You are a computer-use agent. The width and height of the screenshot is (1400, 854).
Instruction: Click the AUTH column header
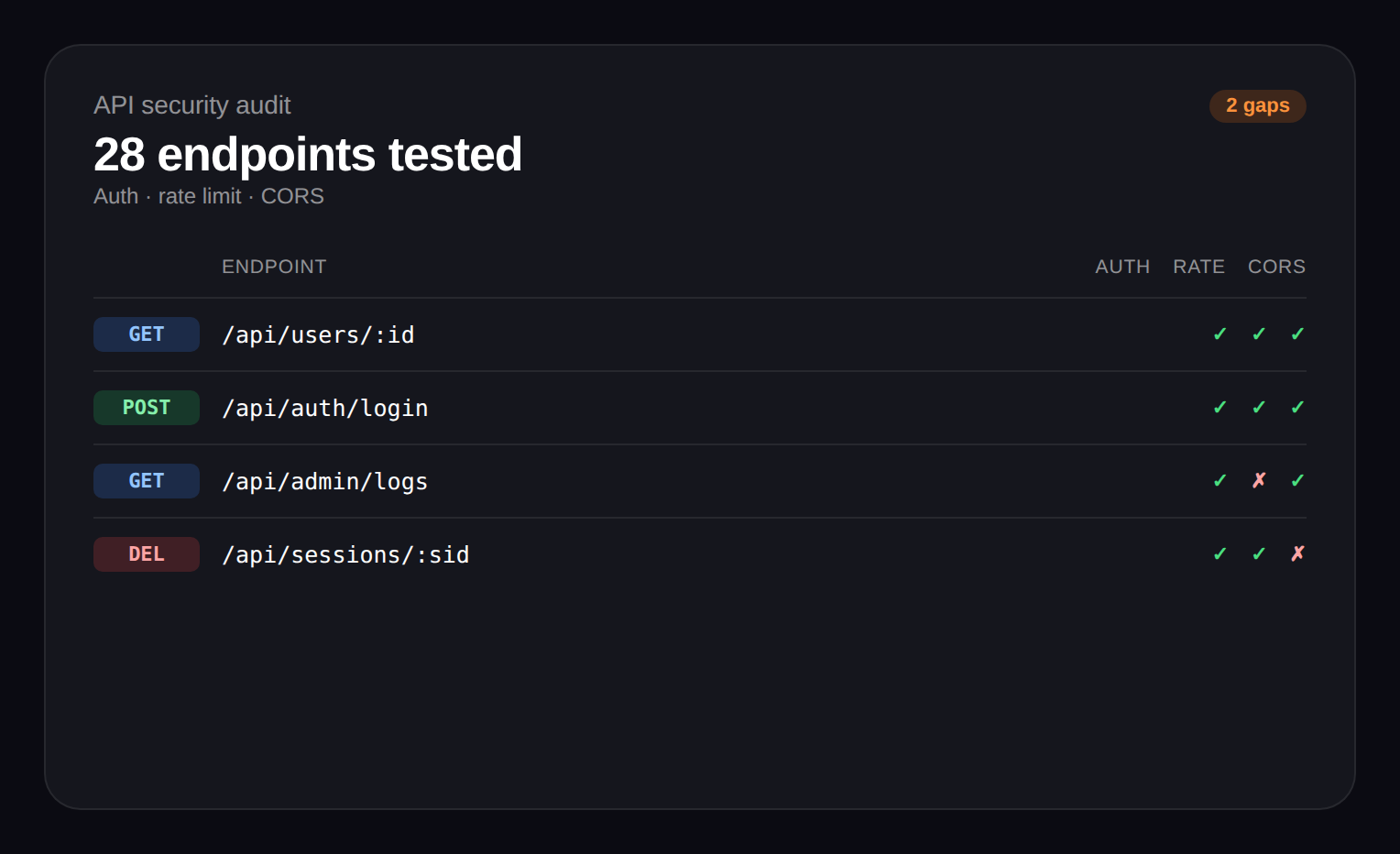1122,267
